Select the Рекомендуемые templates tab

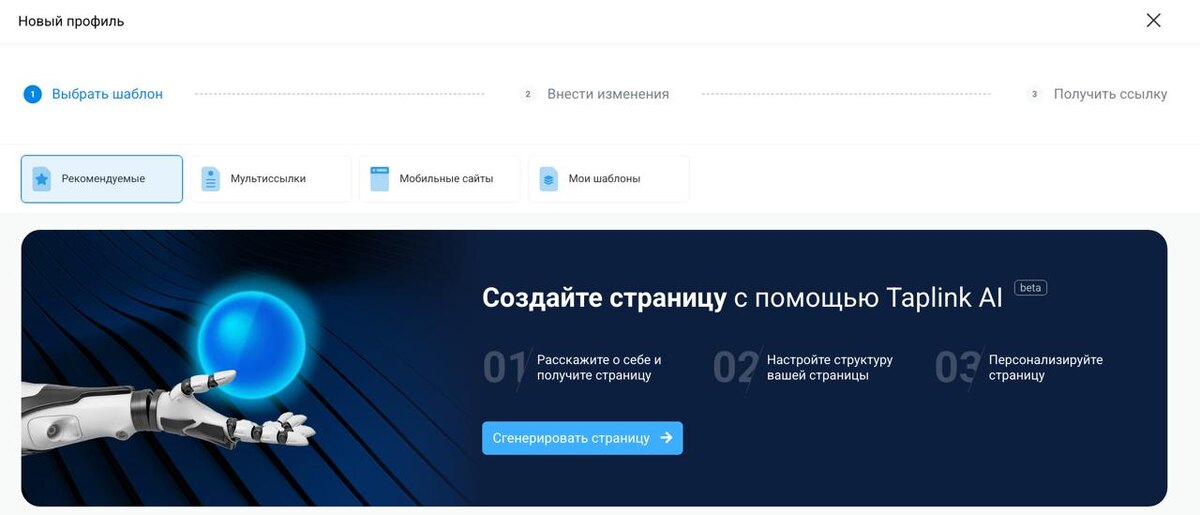(x=102, y=179)
